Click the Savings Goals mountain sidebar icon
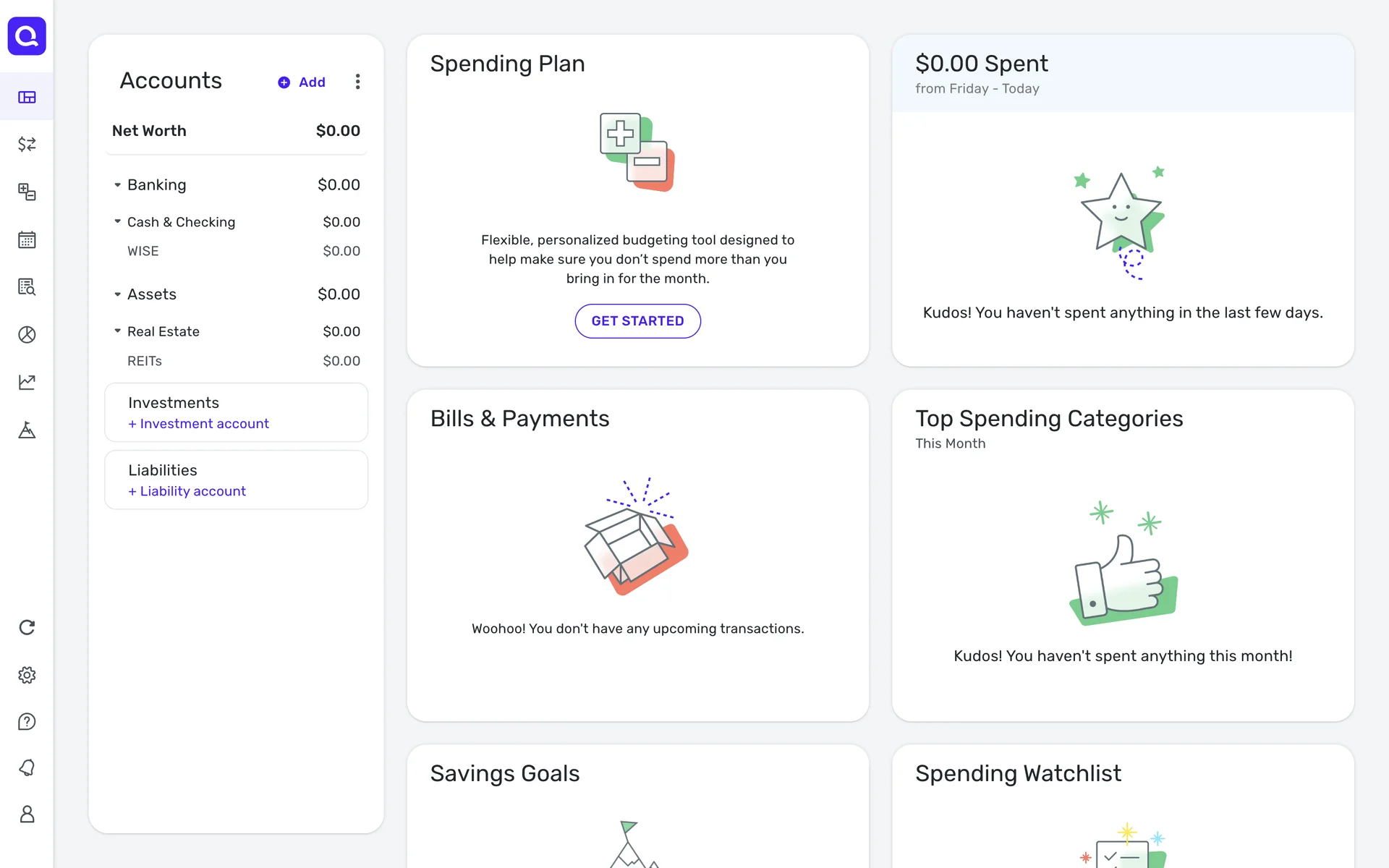 tap(27, 430)
